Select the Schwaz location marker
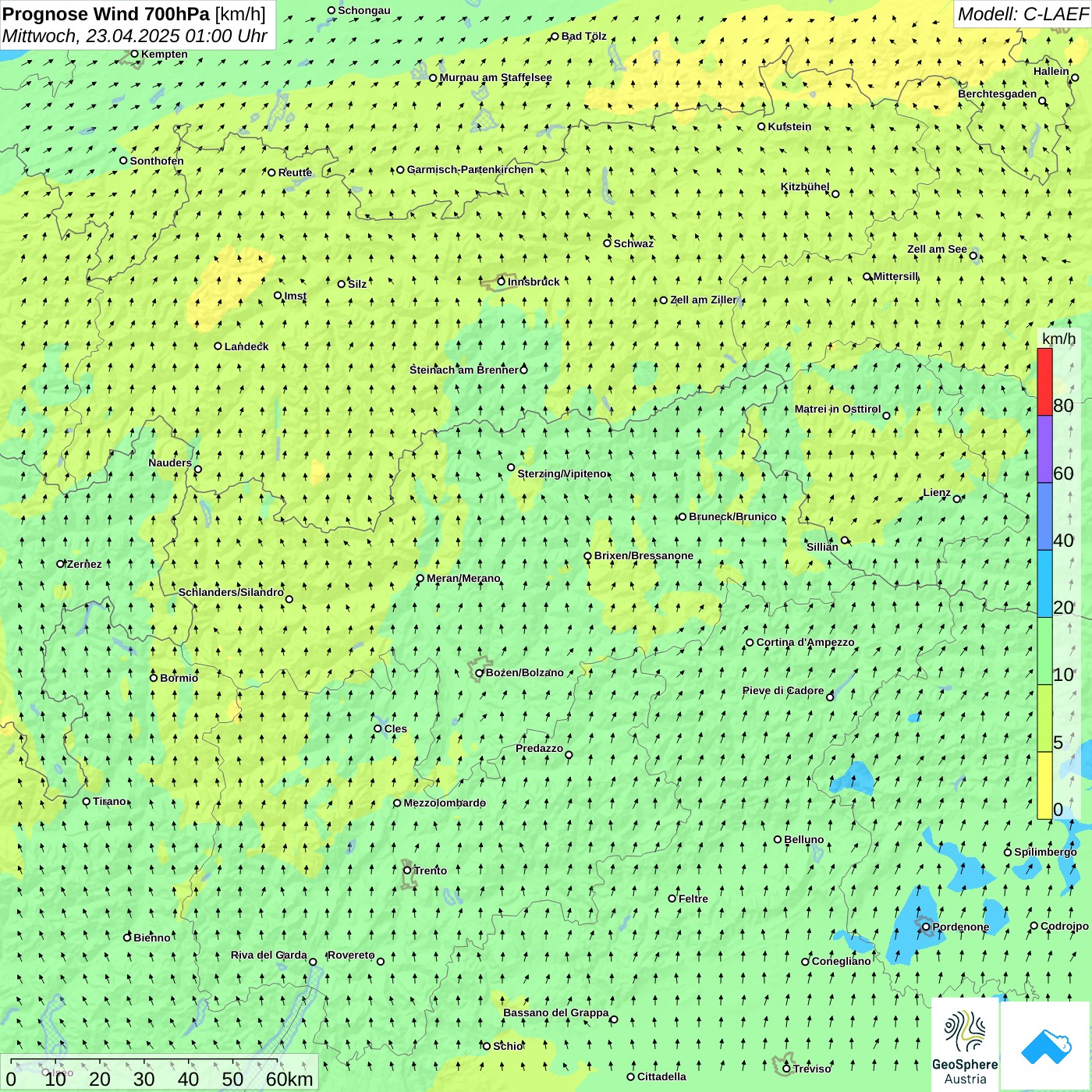 point(607,243)
